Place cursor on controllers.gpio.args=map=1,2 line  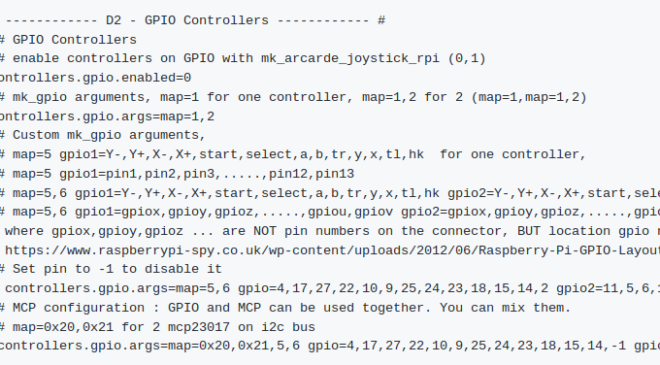point(107,117)
